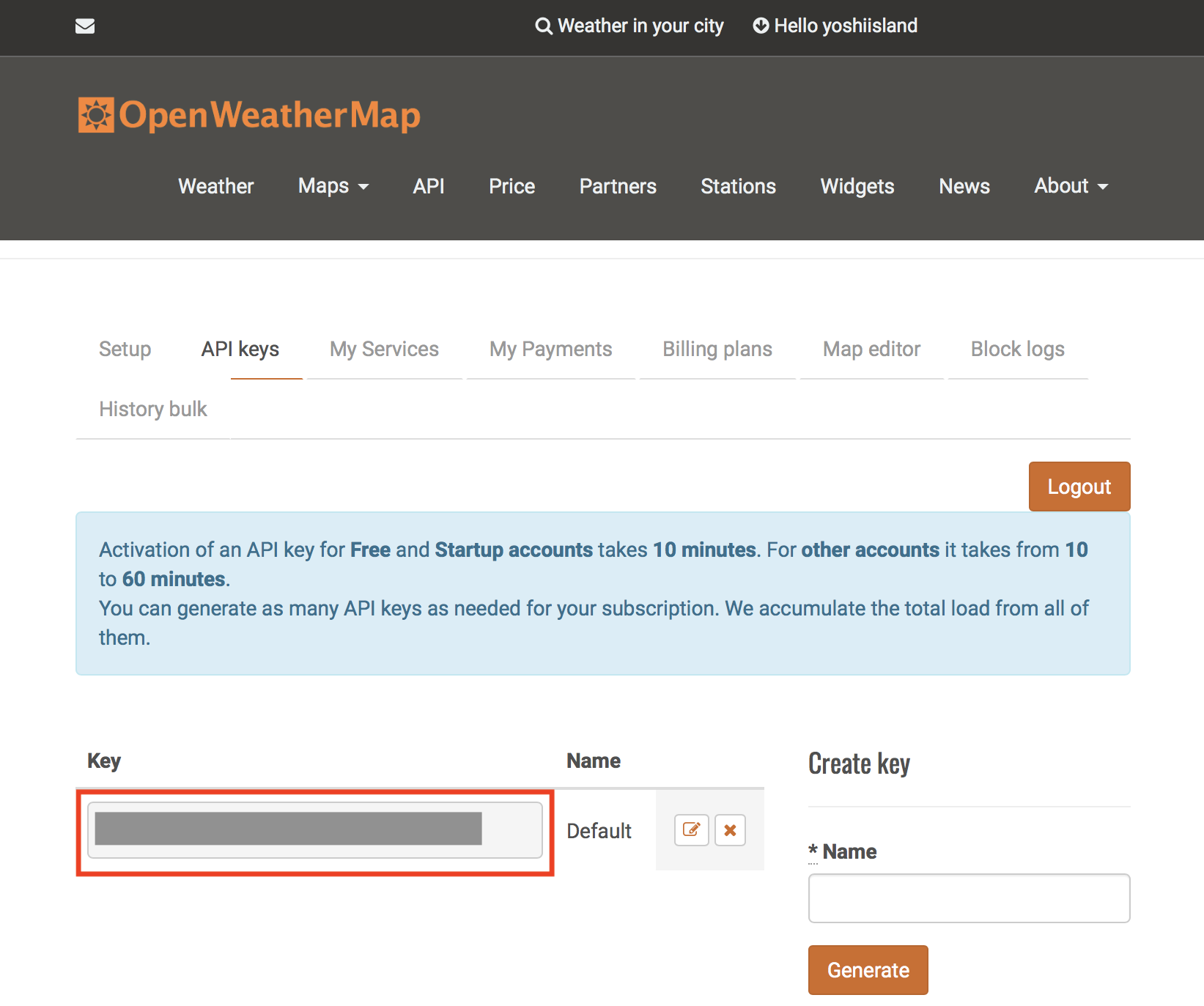Click the Create key heading

(859, 763)
